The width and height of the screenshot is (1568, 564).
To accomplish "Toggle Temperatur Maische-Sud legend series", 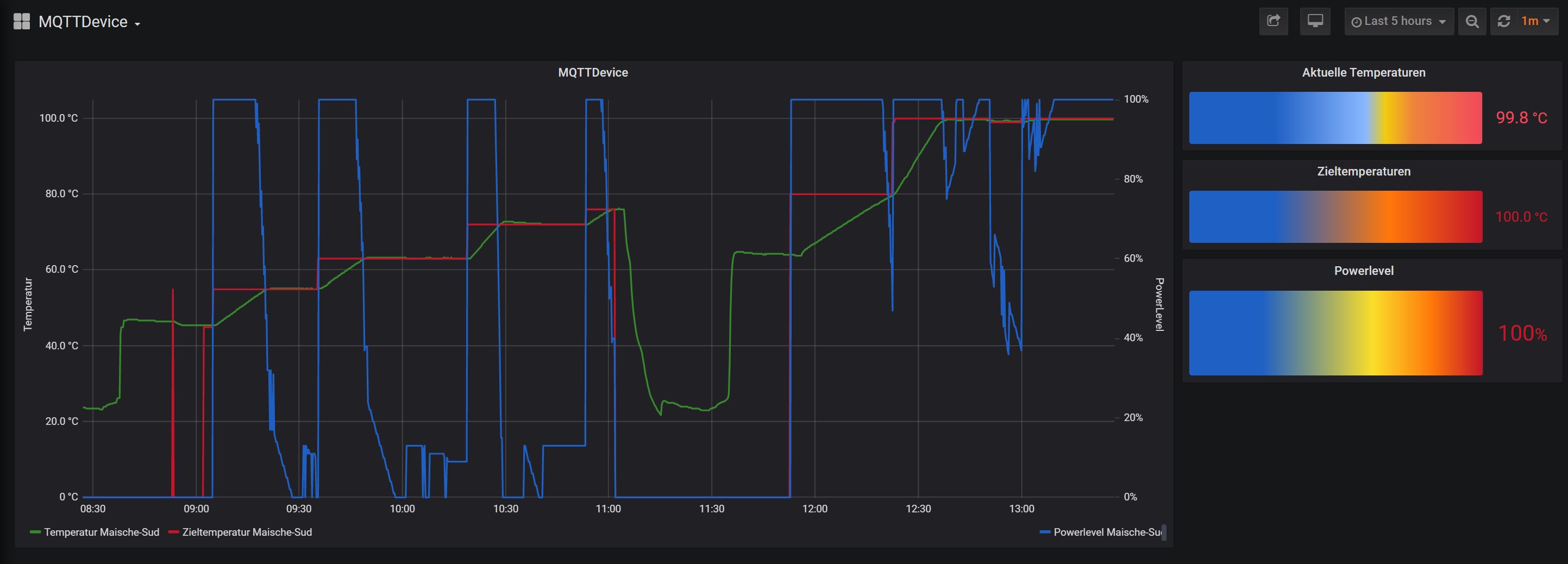I will coord(101,532).
